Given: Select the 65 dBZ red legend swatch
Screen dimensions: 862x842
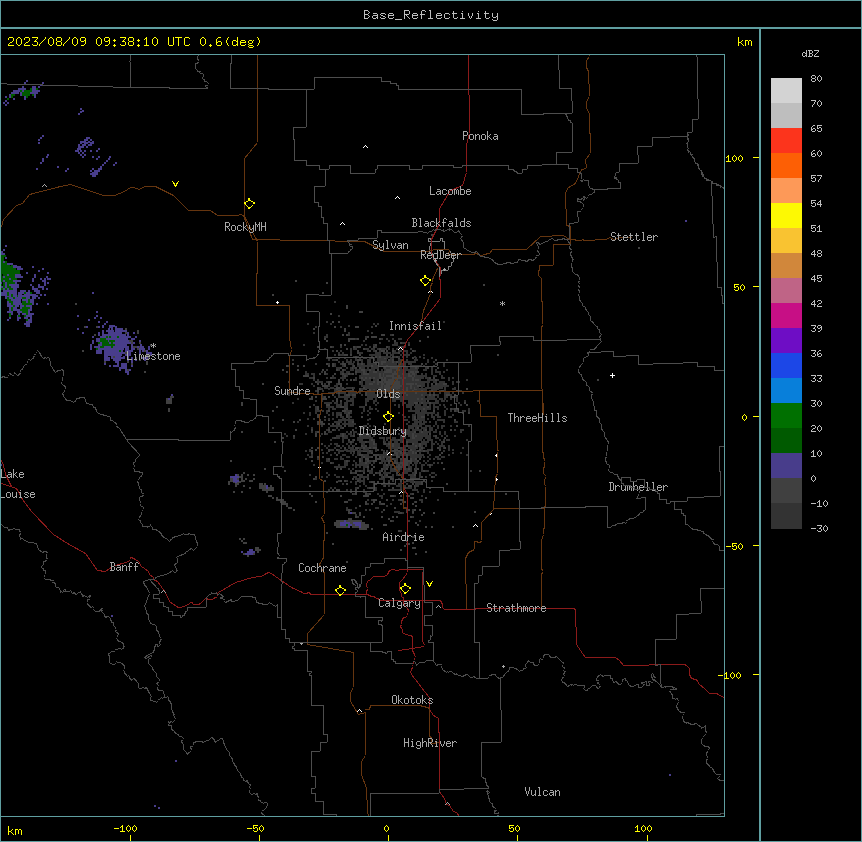Looking at the screenshot, I should pyautogui.click(x=786, y=141).
